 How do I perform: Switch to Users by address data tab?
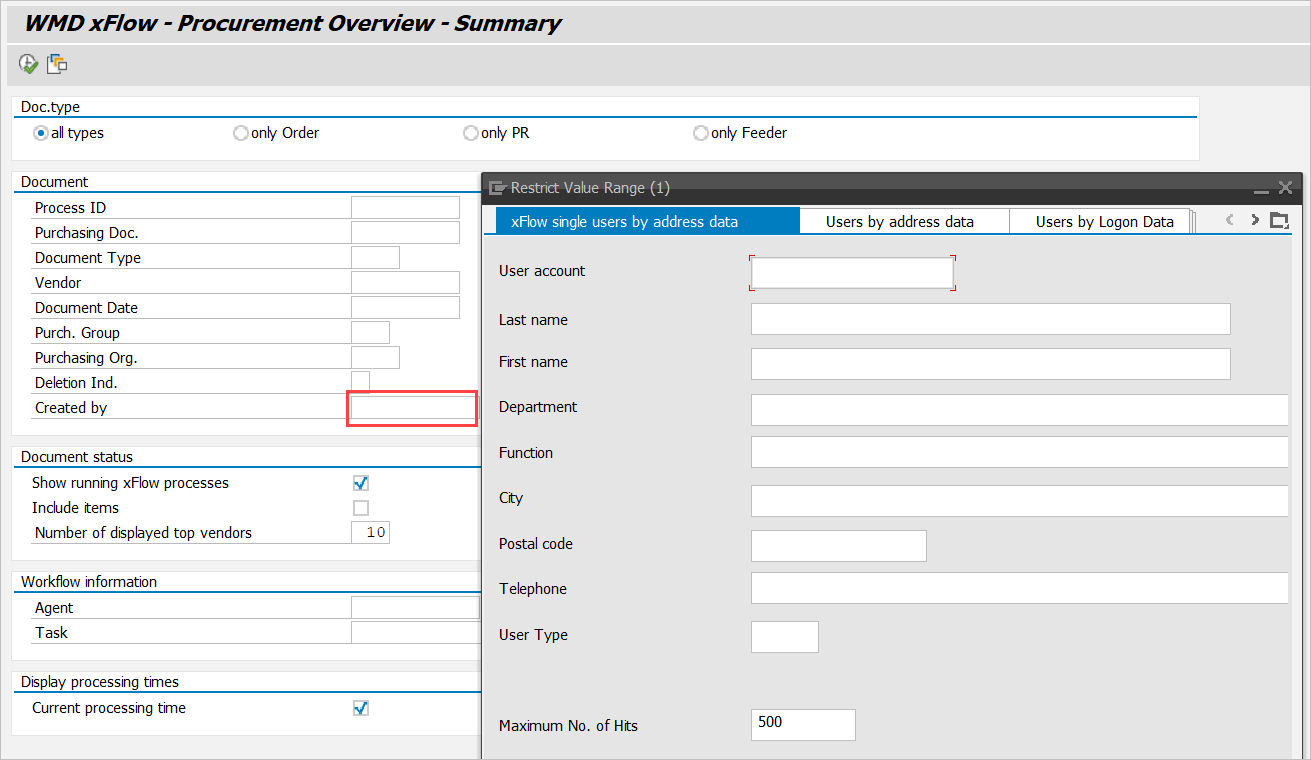(899, 222)
